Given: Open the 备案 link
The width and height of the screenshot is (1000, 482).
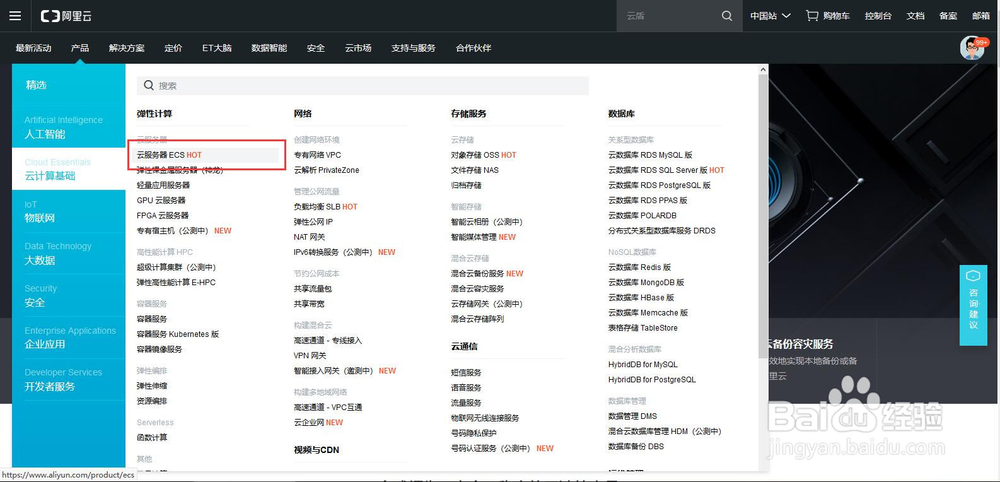Looking at the screenshot, I should (948, 16).
